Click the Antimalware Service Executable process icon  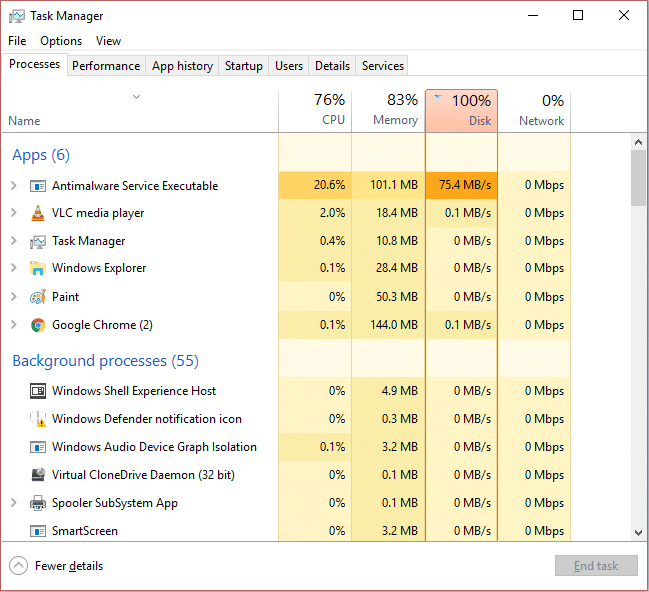pos(38,186)
